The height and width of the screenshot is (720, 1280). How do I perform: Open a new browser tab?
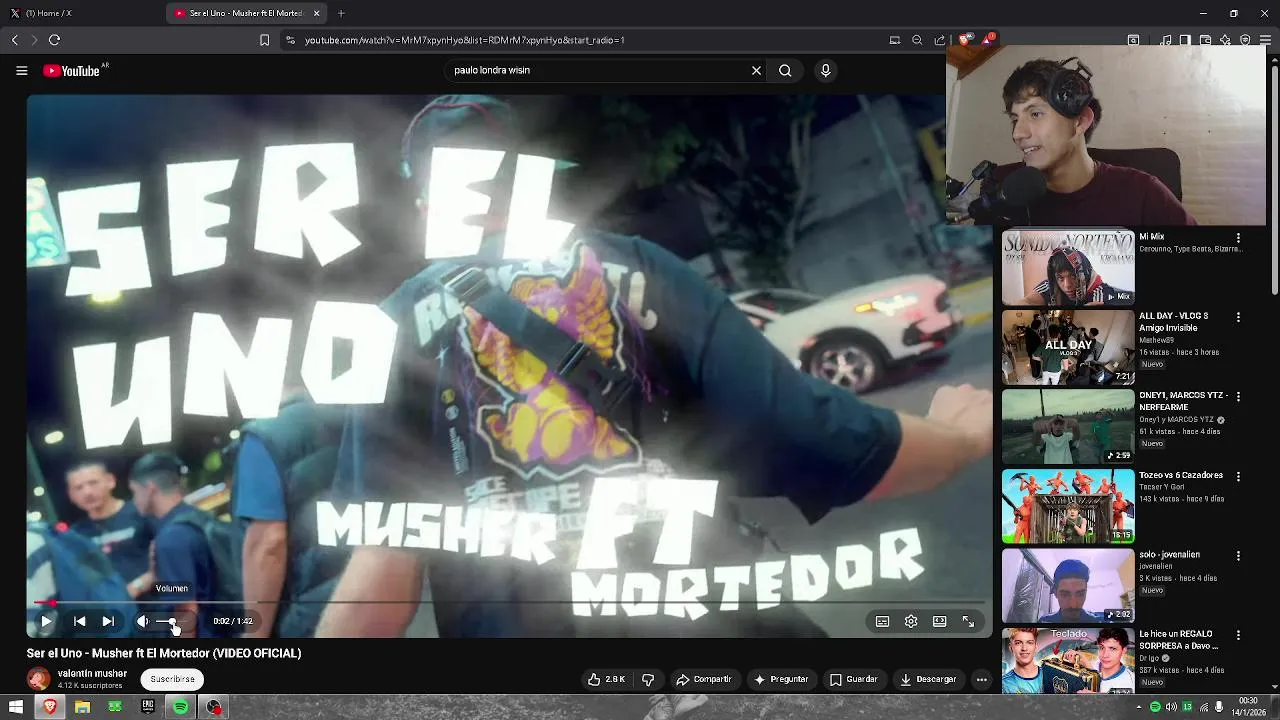(x=341, y=13)
